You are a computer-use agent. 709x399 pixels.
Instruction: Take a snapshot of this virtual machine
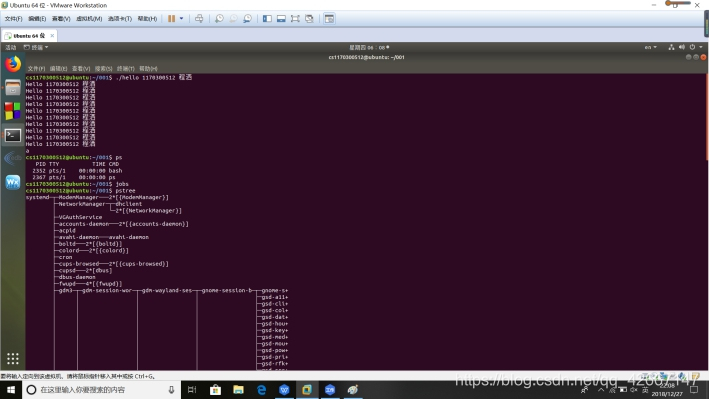pyautogui.click(x=219, y=19)
